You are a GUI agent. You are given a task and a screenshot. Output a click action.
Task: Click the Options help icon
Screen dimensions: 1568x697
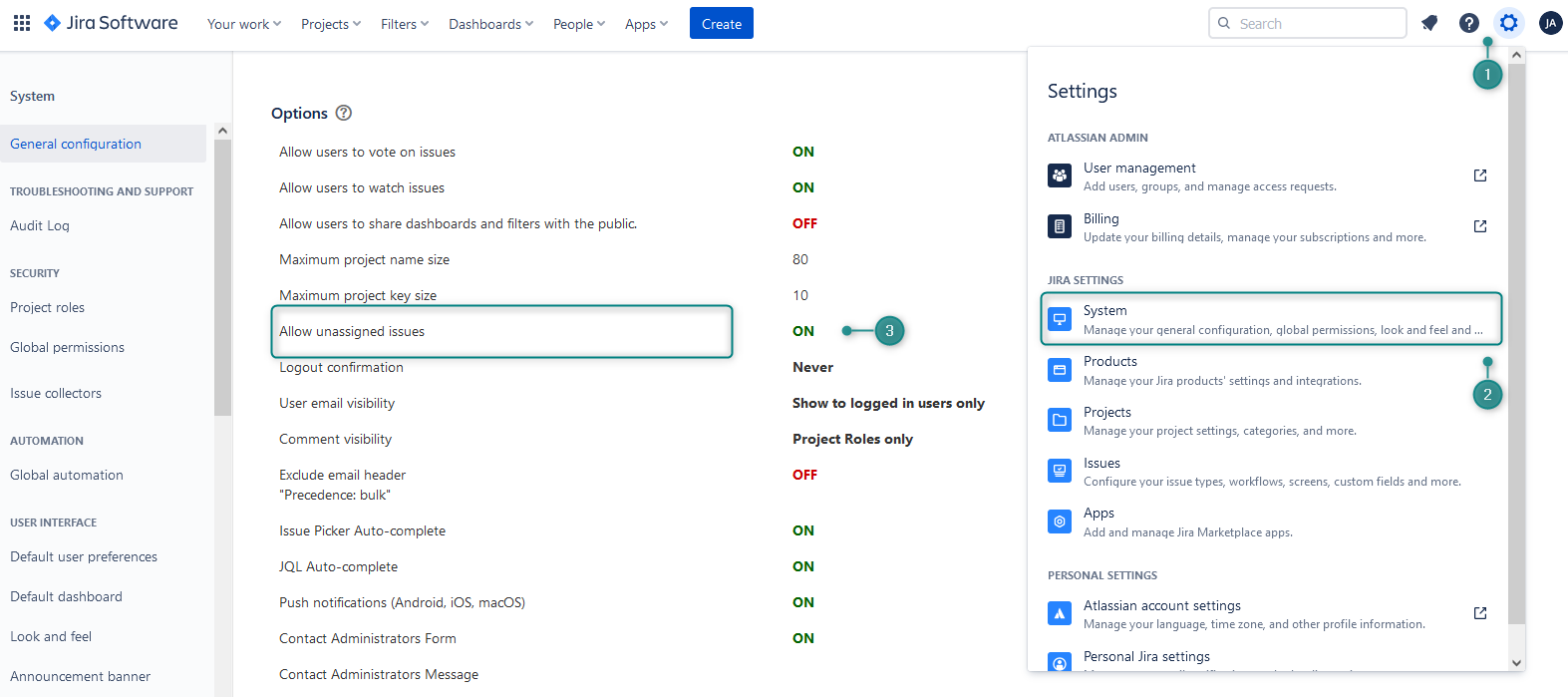(344, 113)
